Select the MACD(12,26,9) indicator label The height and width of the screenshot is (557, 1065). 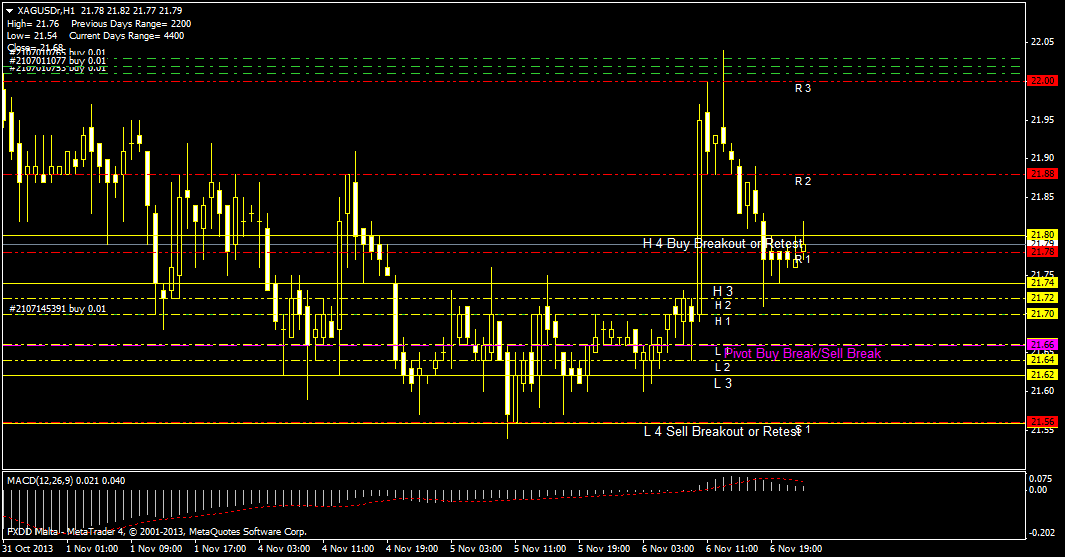pos(66,481)
